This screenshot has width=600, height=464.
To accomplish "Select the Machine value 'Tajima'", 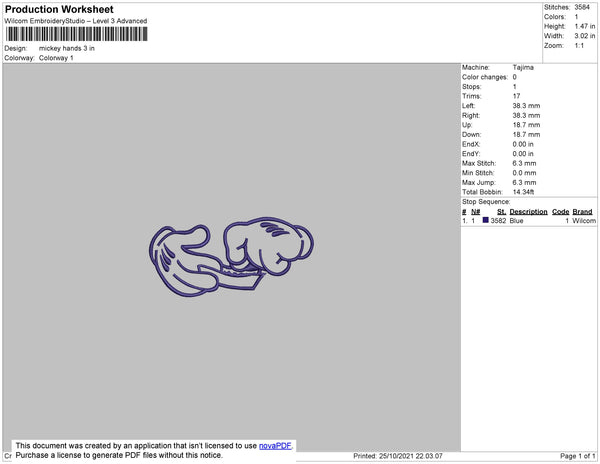I will click(x=523, y=67).
